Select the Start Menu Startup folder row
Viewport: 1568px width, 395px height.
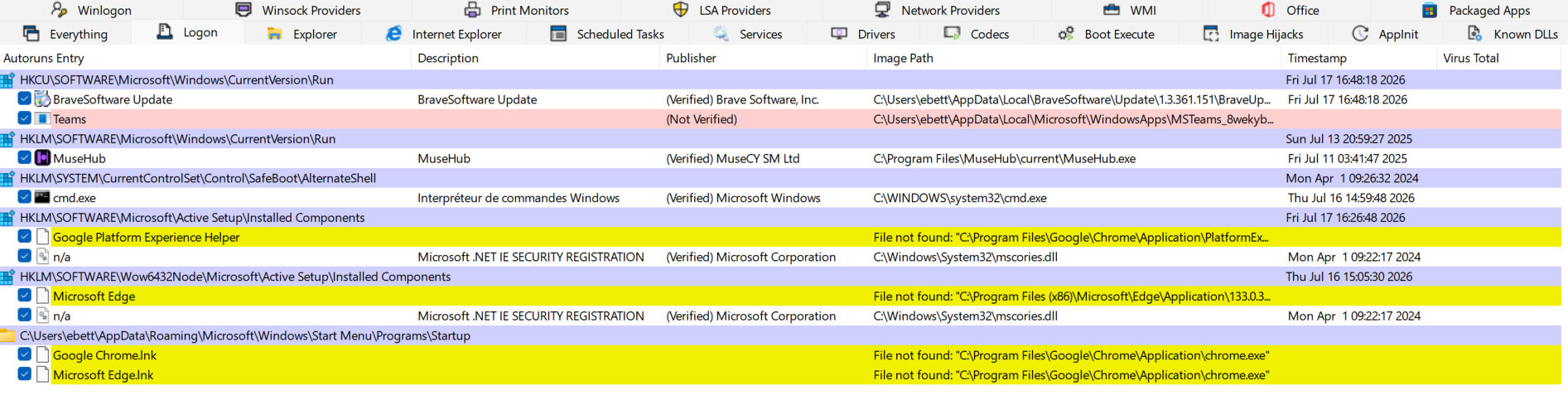click(x=780, y=335)
